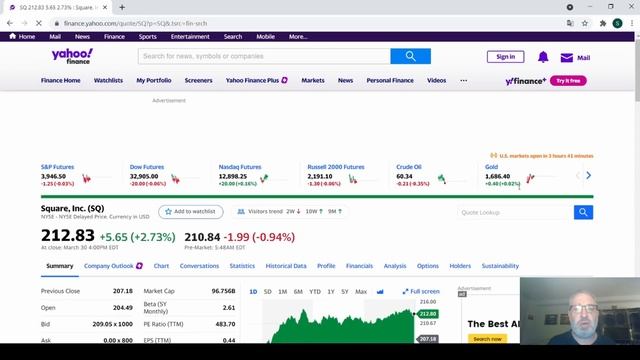The width and height of the screenshot is (640, 360).
Task: Open Watchlists
Action: coord(108,80)
